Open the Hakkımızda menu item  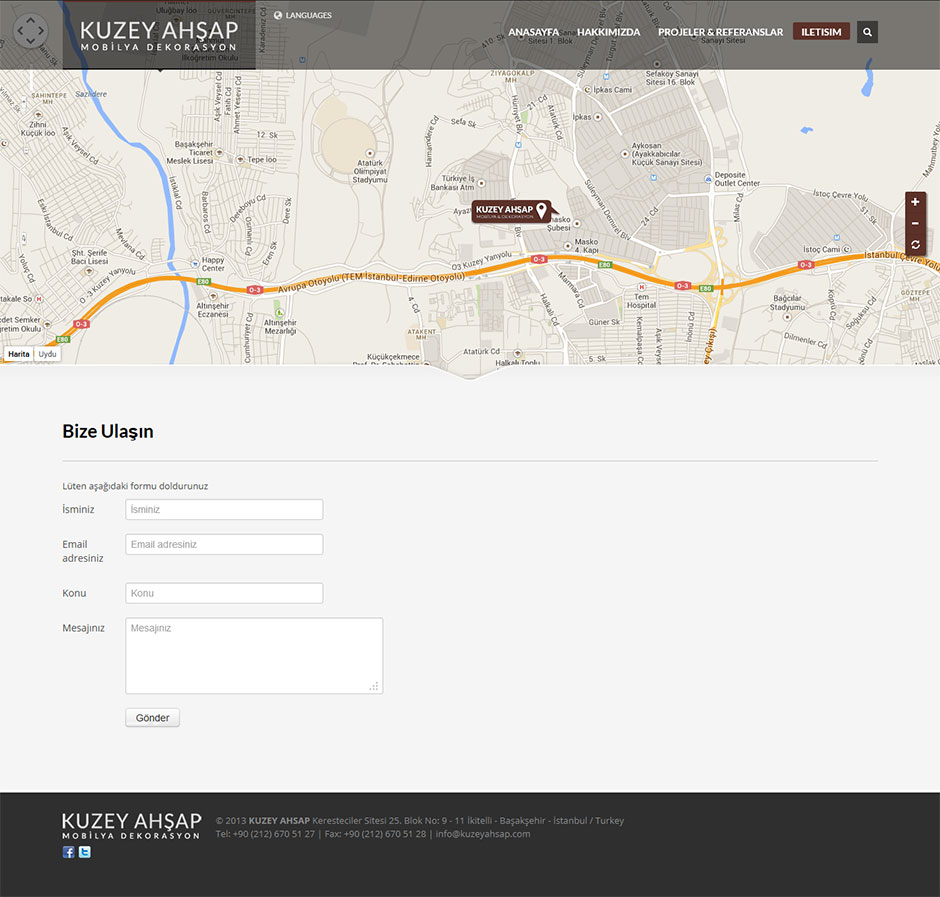[x=608, y=32]
